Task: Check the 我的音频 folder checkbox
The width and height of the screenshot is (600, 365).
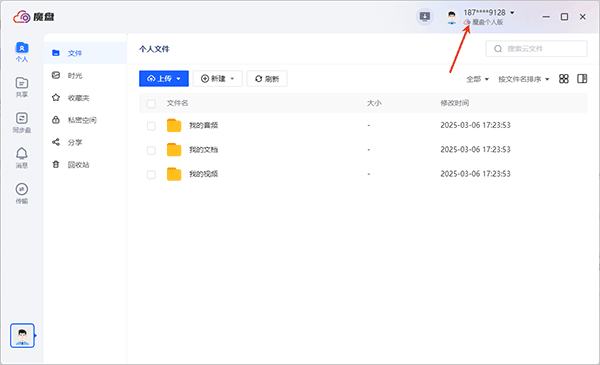Action: (151, 126)
